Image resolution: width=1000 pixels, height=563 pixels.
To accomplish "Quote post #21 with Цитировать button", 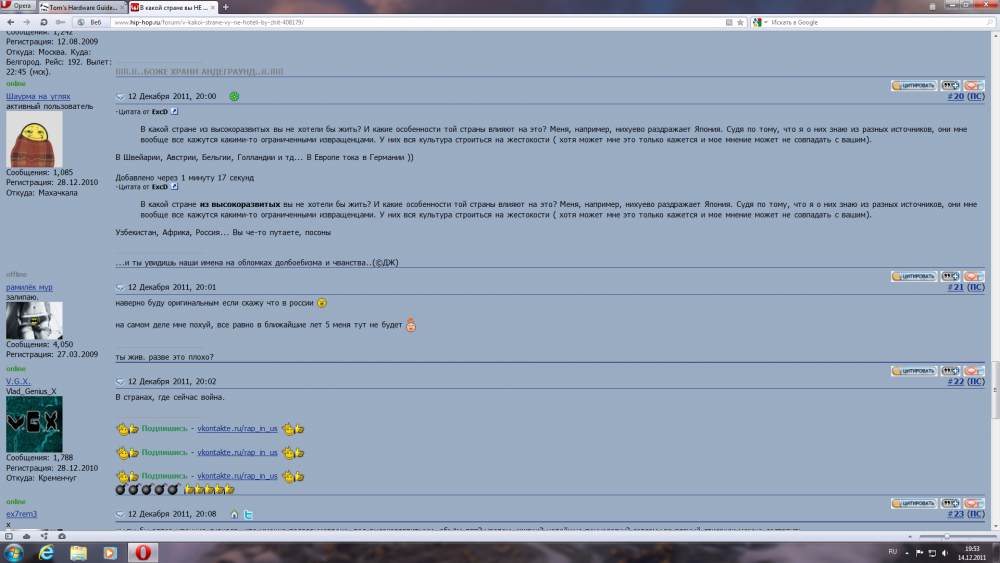I will tap(914, 276).
